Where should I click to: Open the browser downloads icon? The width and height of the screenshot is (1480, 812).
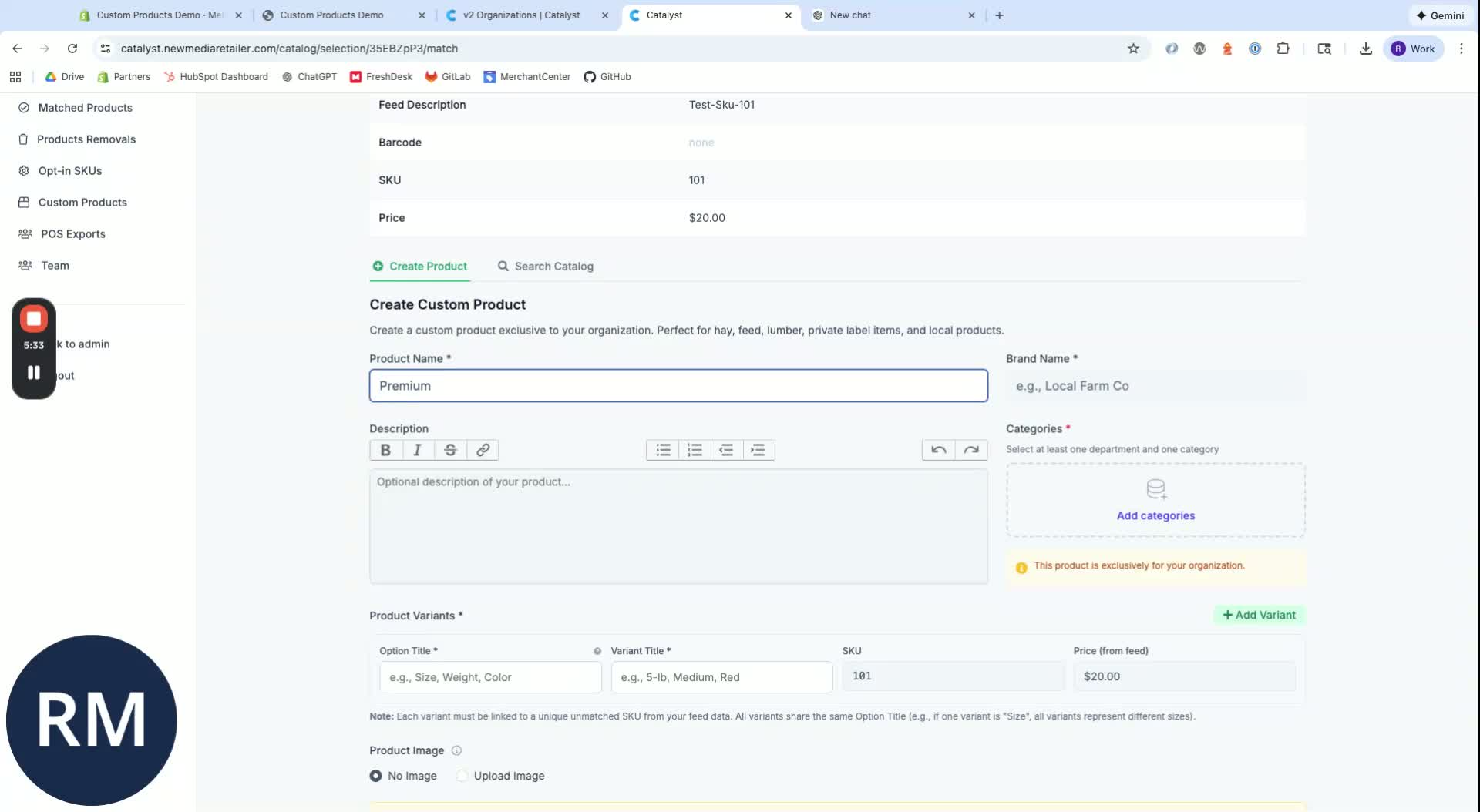1366,49
